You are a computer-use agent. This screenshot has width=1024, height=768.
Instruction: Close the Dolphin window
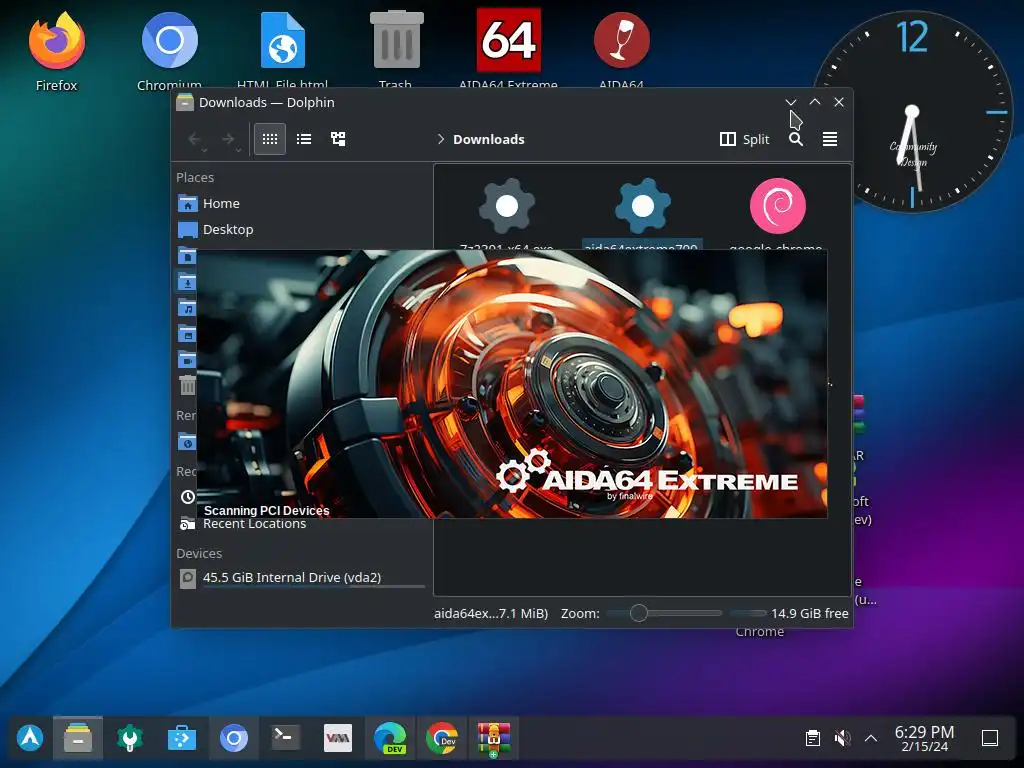(x=839, y=103)
